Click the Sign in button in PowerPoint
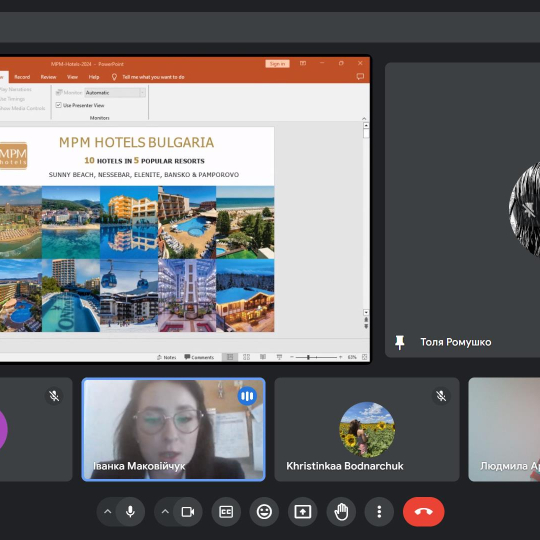The width and height of the screenshot is (540, 540). (x=277, y=64)
